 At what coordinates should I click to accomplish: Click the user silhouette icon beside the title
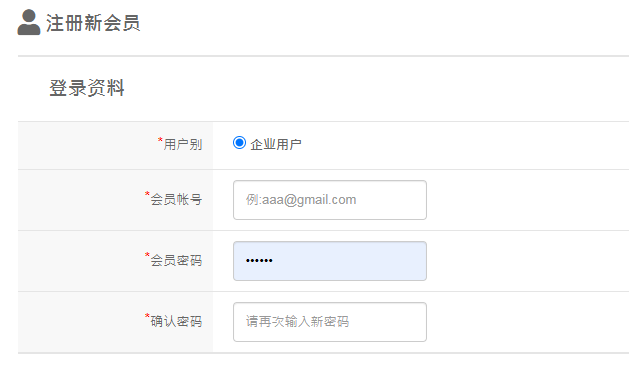click(29, 22)
